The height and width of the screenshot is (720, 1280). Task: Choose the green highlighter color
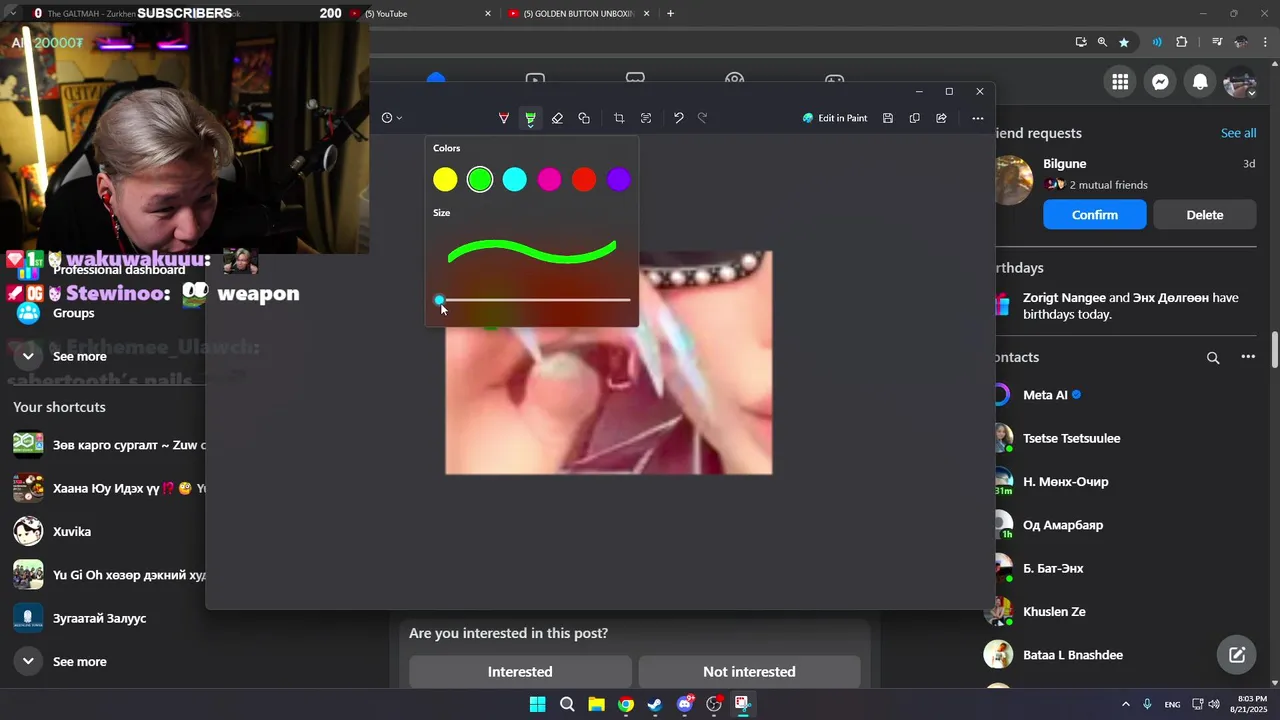pos(480,179)
